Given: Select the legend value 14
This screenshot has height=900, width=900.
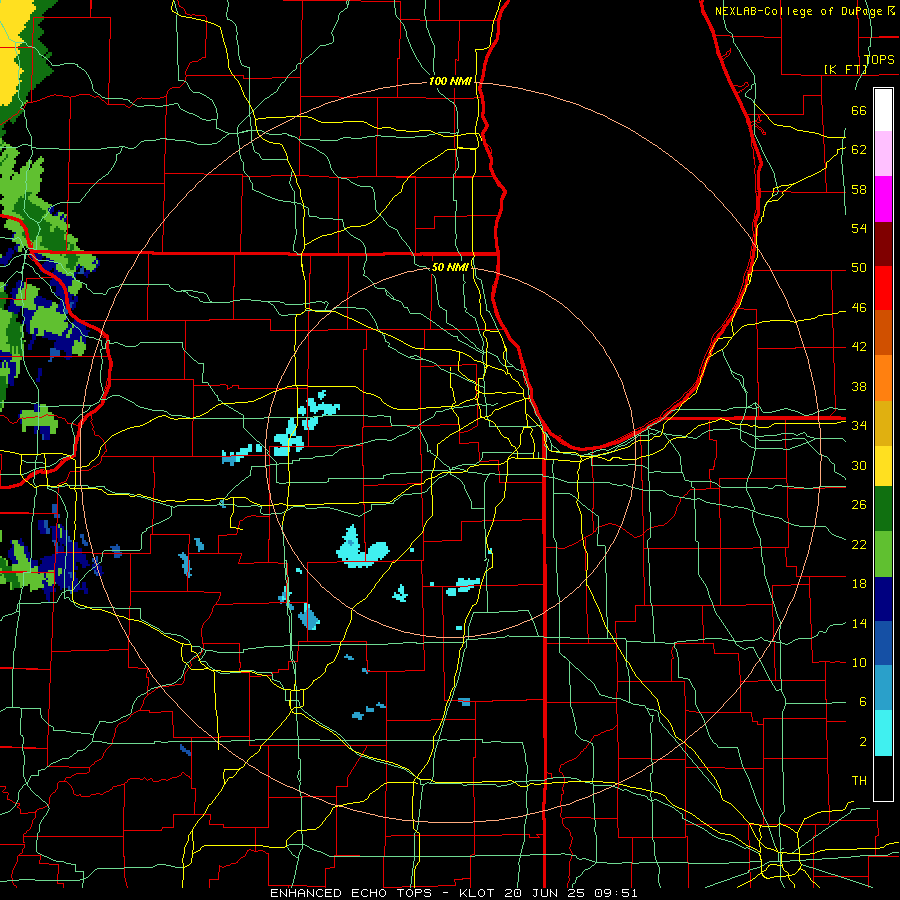Looking at the screenshot, I should 859,623.
